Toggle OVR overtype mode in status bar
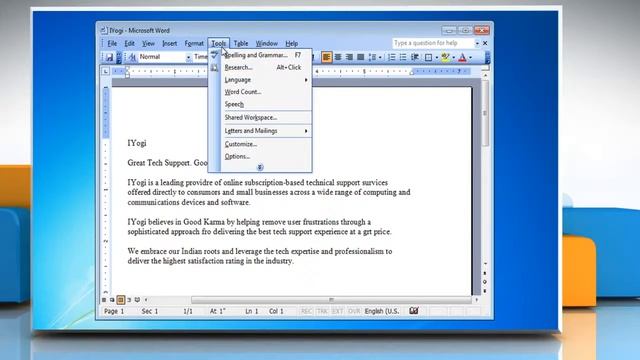 coord(354,311)
